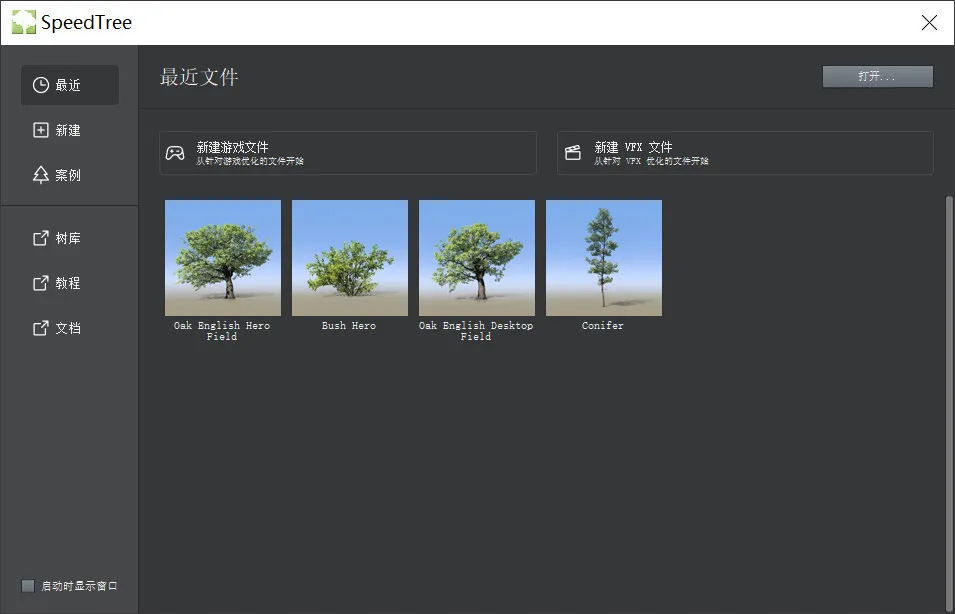This screenshot has height=614, width=955.
Task: Select the 最近 tab label
Action: tap(68, 85)
